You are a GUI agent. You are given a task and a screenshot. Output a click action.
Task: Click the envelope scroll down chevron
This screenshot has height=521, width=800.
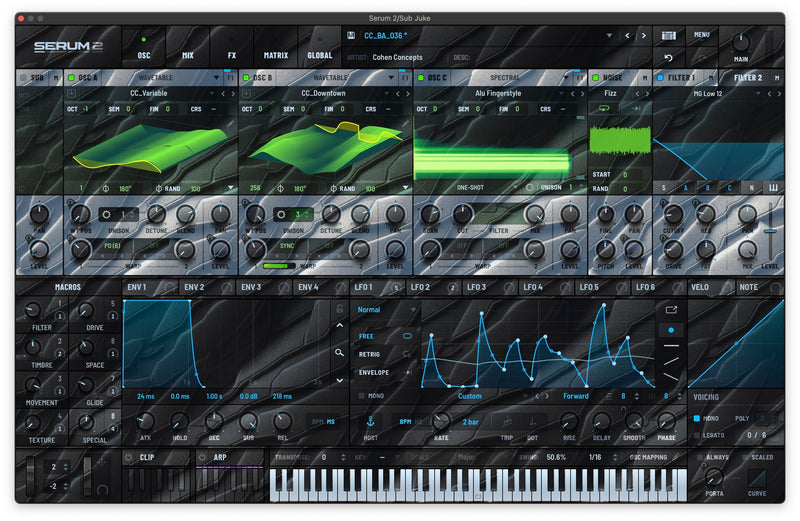click(340, 381)
